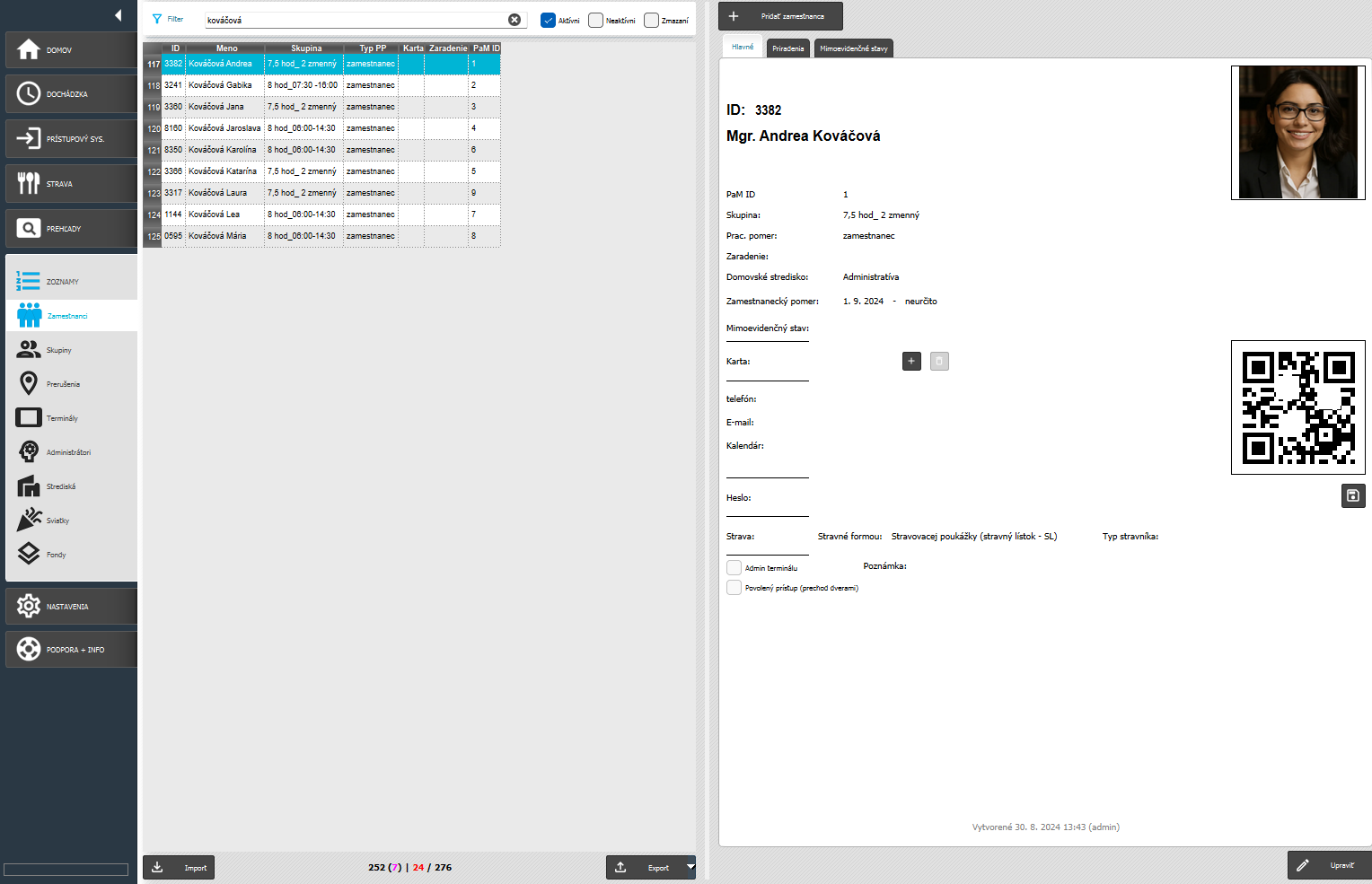Open the Dochádzka clock icon
The width and height of the screenshot is (1372, 884).
coord(29,93)
